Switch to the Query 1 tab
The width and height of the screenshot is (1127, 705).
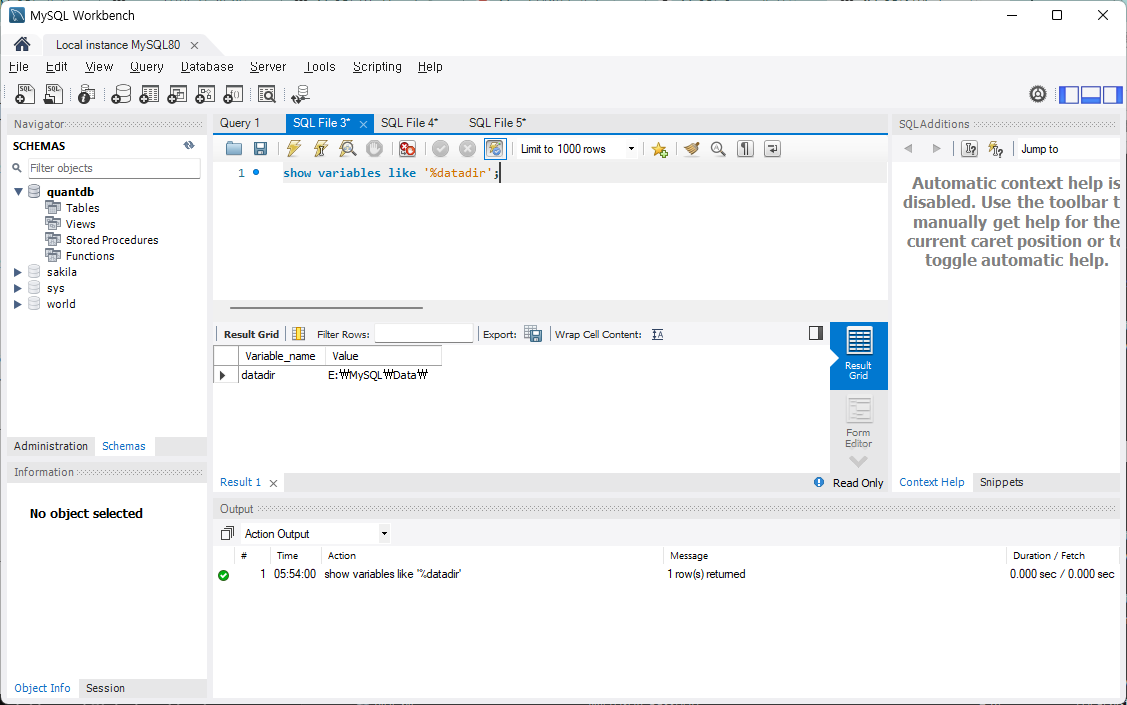(x=239, y=123)
